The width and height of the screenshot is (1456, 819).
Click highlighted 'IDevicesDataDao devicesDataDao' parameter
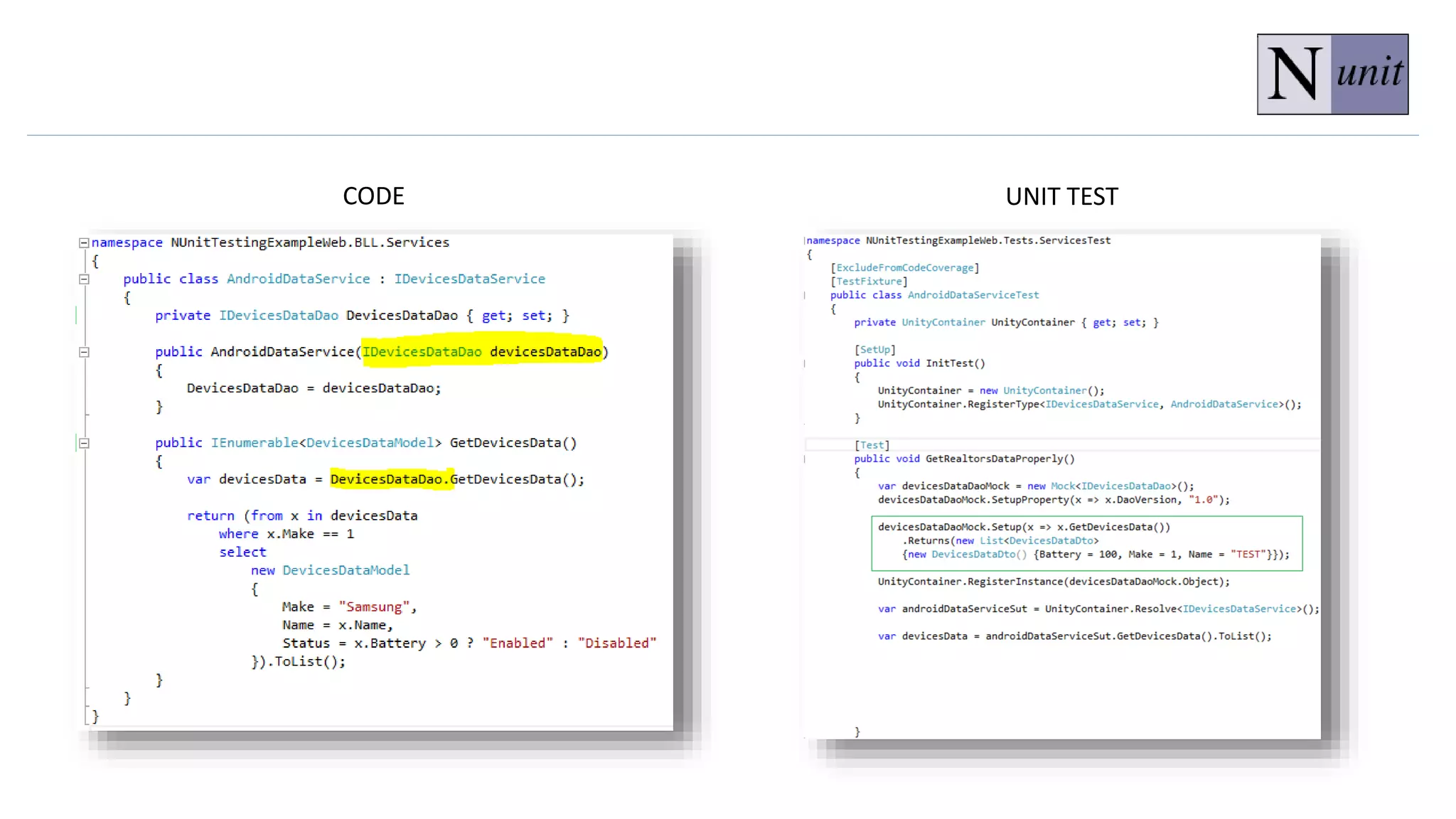(x=482, y=351)
